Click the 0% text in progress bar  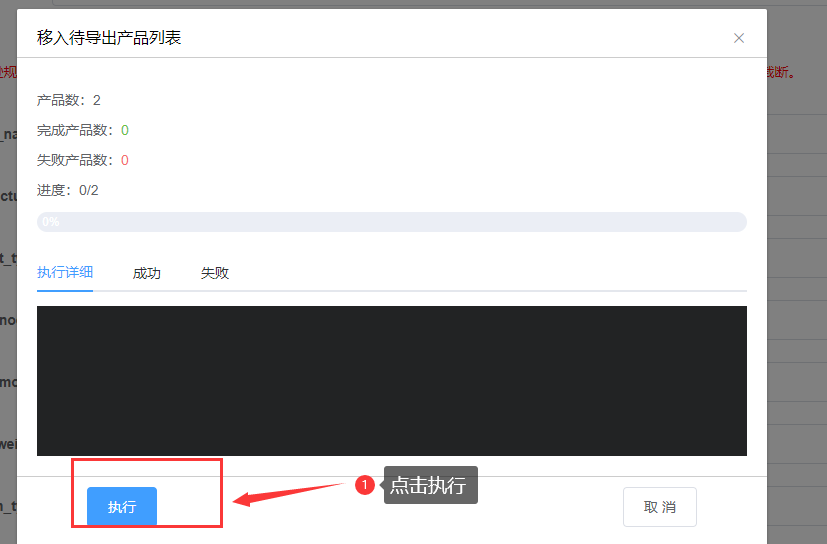coord(51,222)
